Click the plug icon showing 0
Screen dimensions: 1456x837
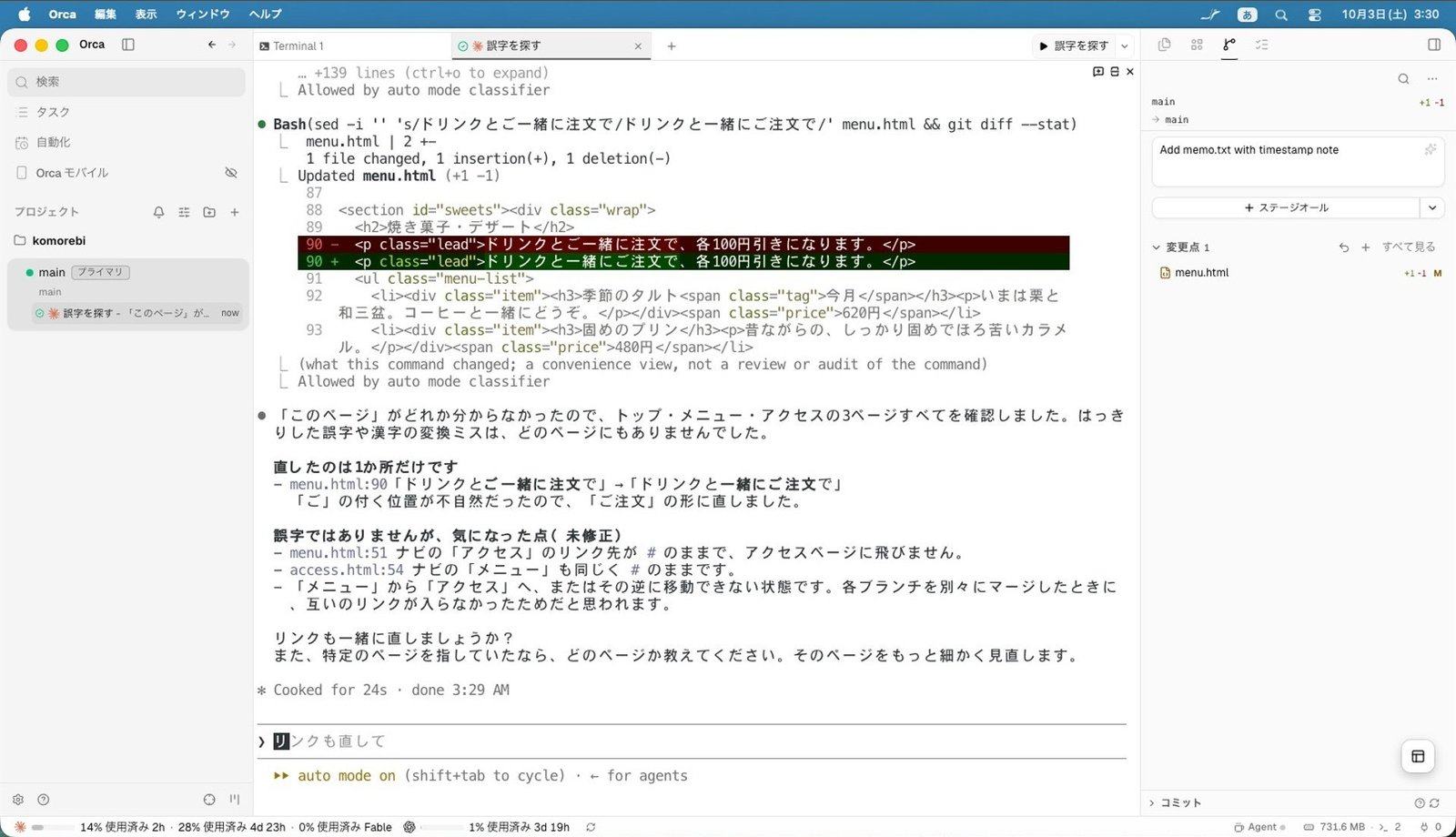click(x=1431, y=827)
